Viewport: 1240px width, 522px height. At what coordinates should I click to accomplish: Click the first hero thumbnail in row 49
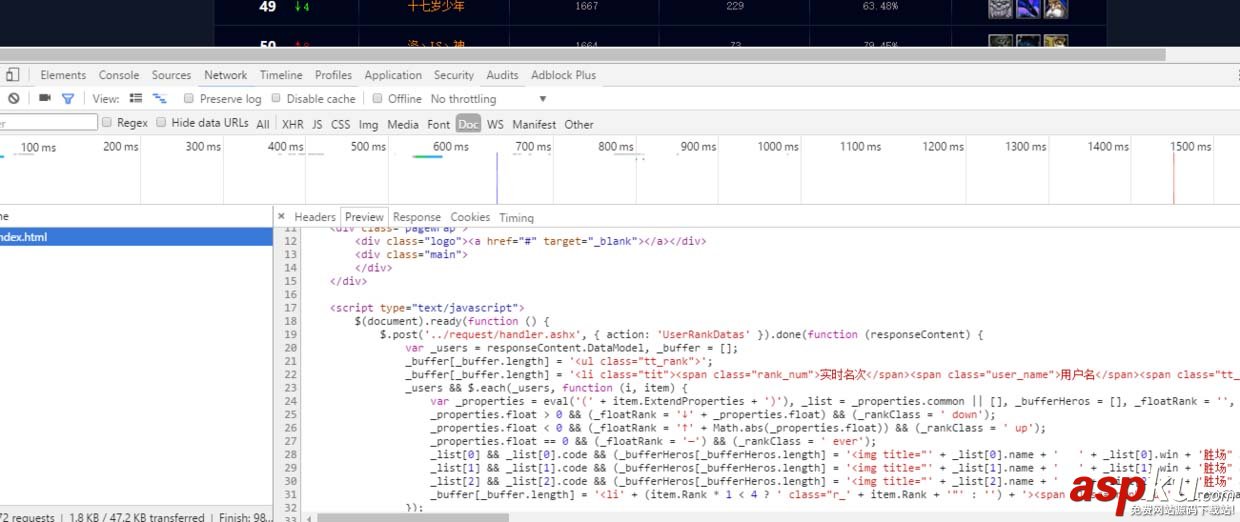[1000, 8]
